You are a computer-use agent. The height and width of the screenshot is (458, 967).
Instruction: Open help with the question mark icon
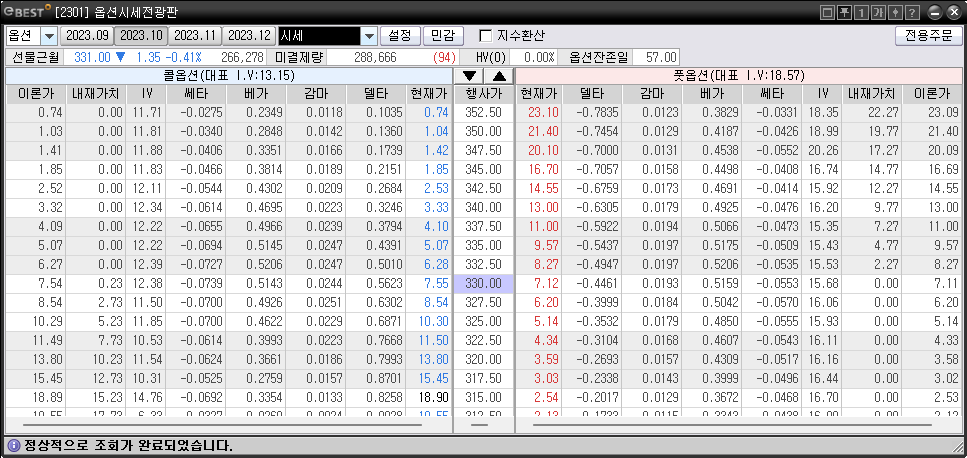[913, 12]
